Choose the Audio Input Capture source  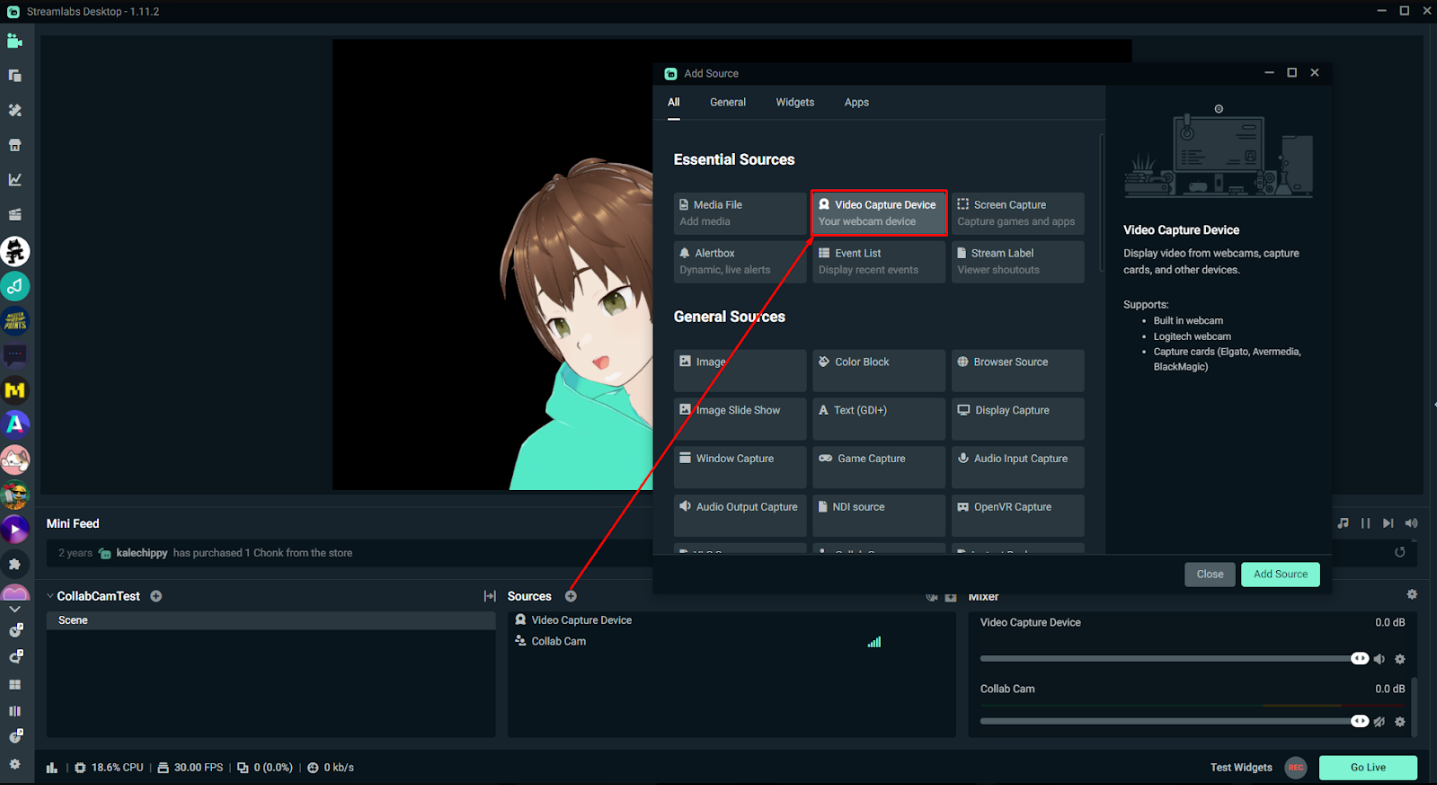coord(1018,467)
